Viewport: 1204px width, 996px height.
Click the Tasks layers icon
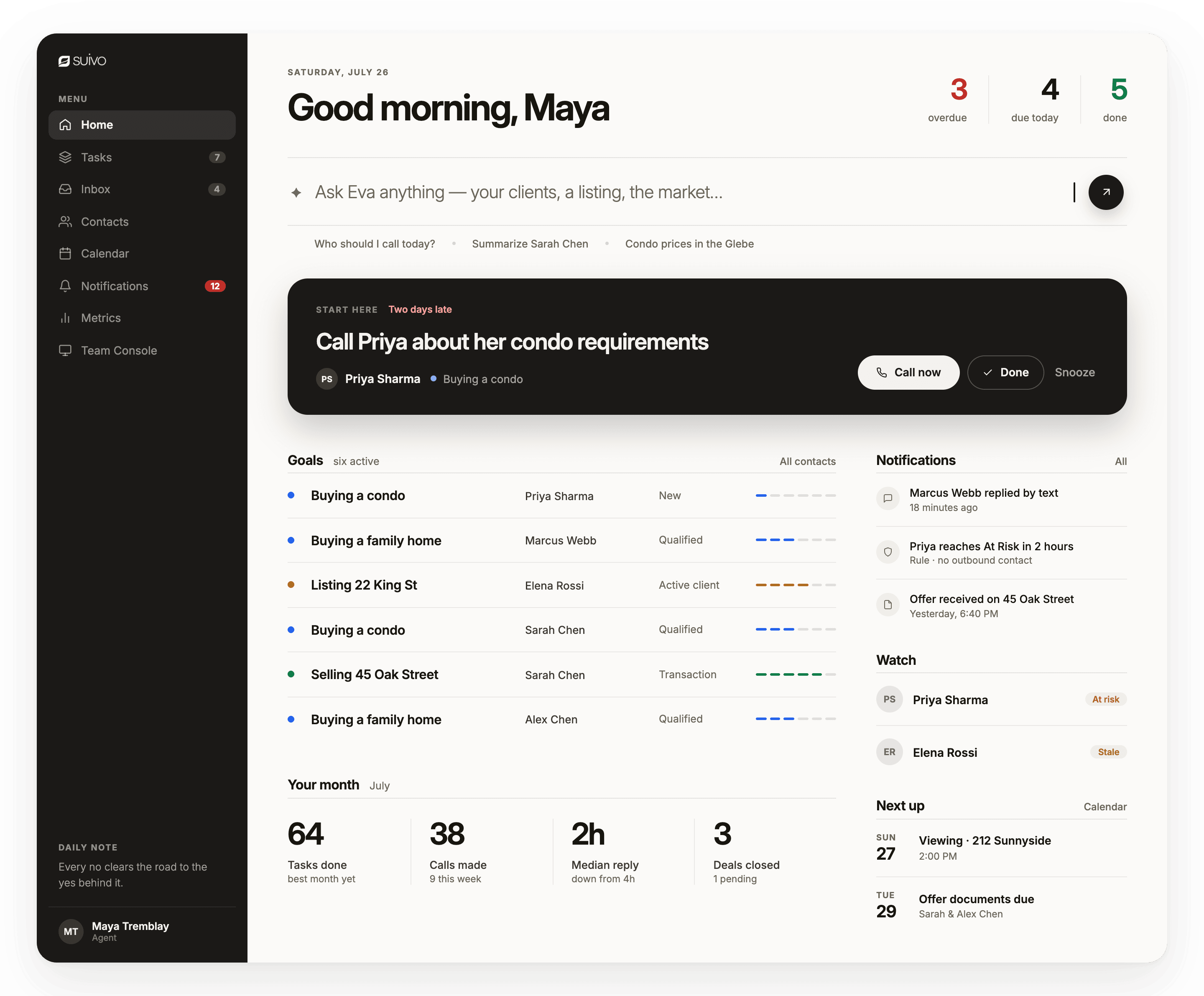[x=65, y=157]
